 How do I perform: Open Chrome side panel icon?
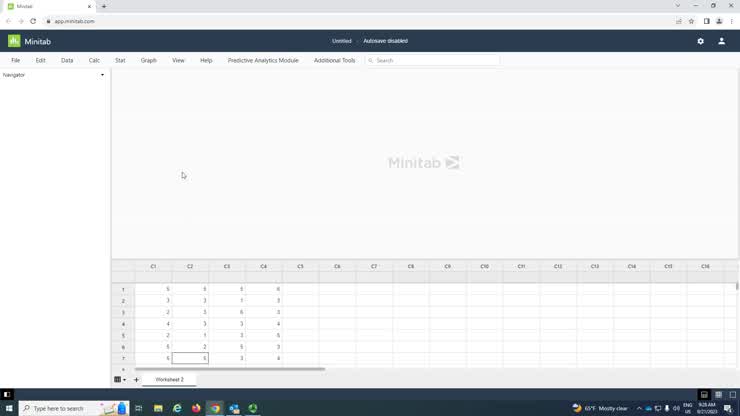click(706, 21)
